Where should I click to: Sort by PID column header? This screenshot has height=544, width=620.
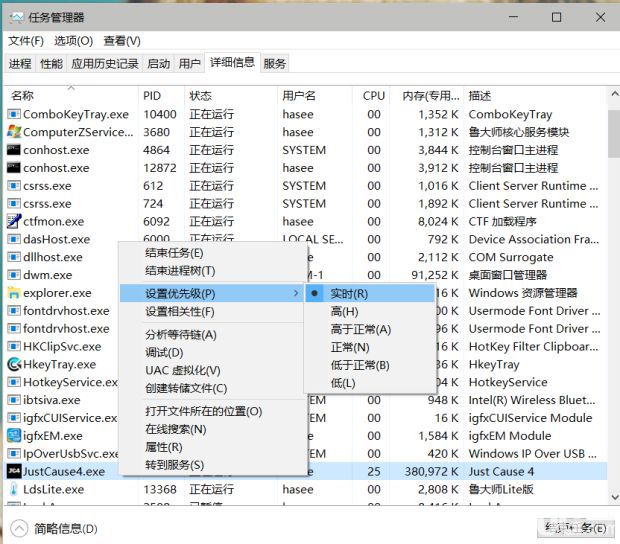point(161,95)
